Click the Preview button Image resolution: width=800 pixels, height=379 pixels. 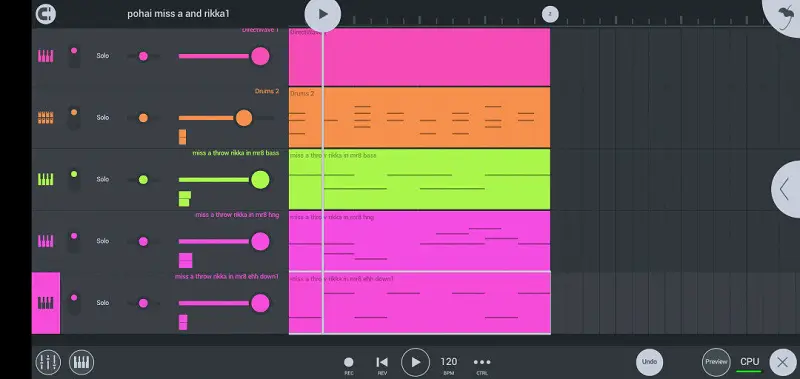[x=716, y=362]
